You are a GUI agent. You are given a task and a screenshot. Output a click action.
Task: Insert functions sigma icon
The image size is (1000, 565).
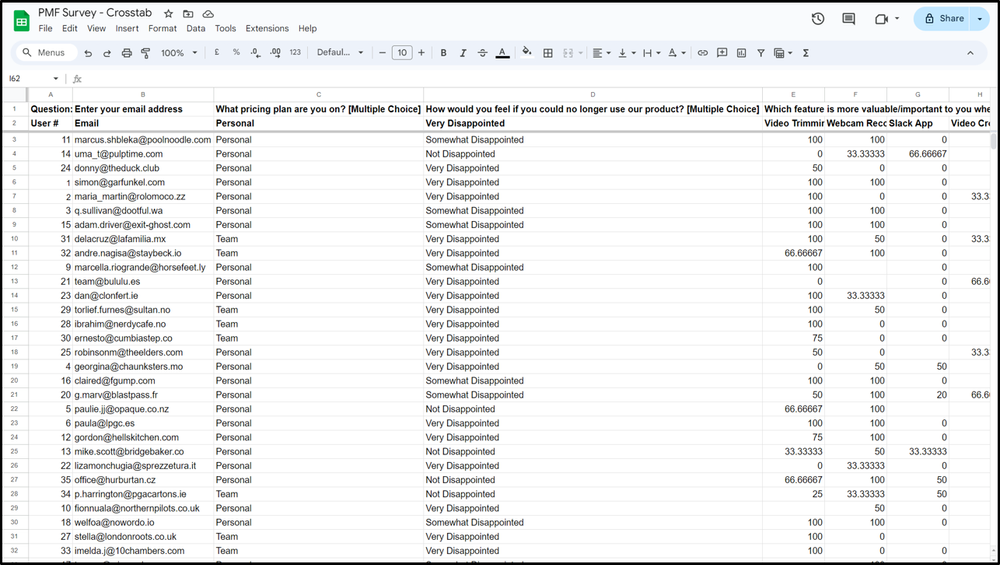(805, 53)
